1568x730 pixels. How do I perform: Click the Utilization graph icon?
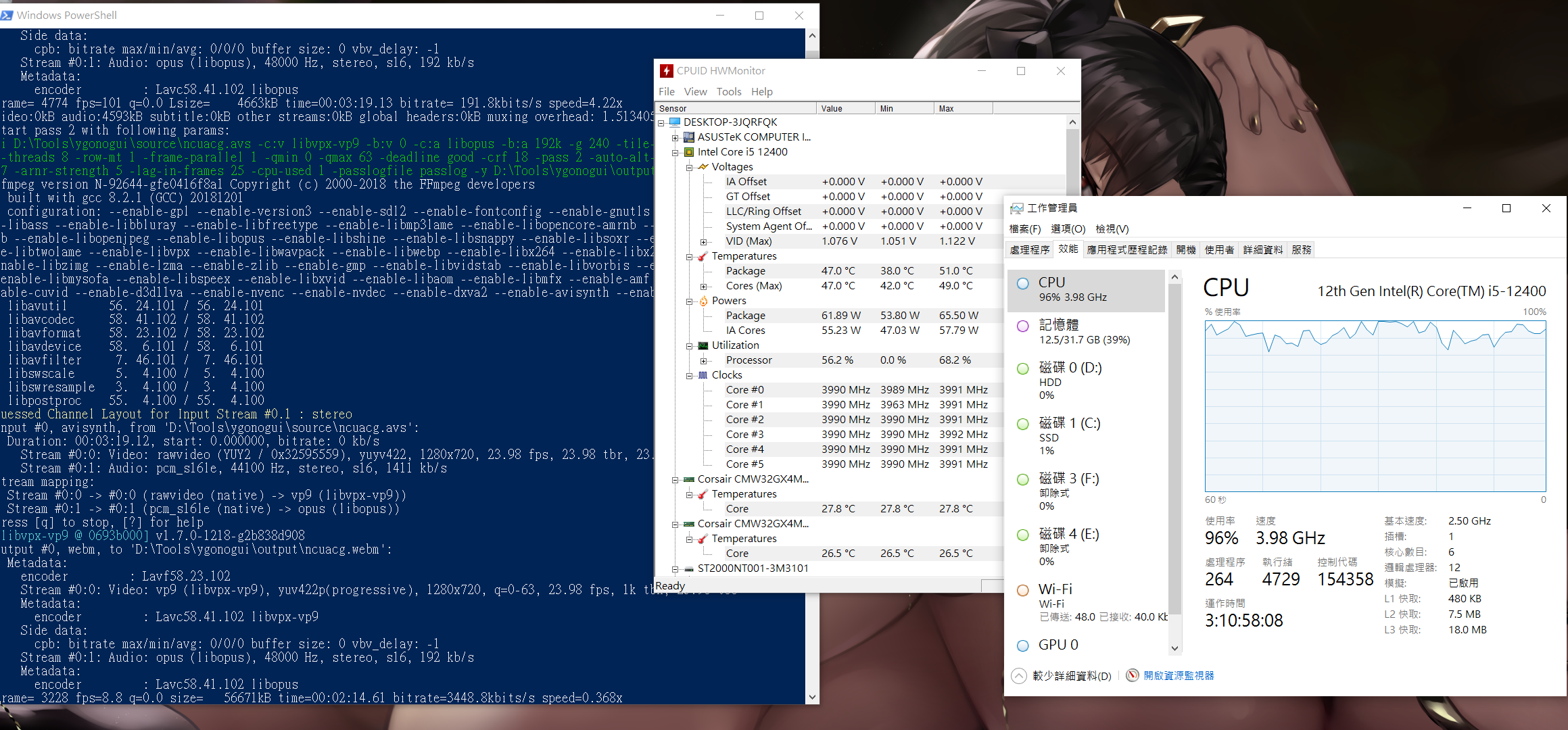(703, 345)
